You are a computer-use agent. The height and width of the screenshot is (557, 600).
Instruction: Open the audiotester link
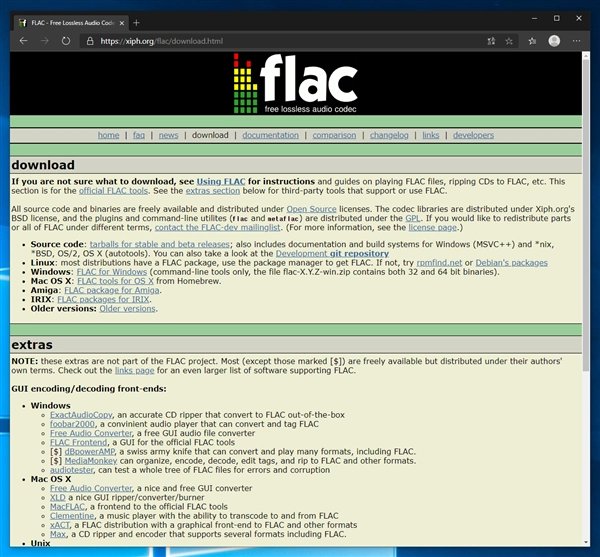pyautogui.click(x=72, y=470)
